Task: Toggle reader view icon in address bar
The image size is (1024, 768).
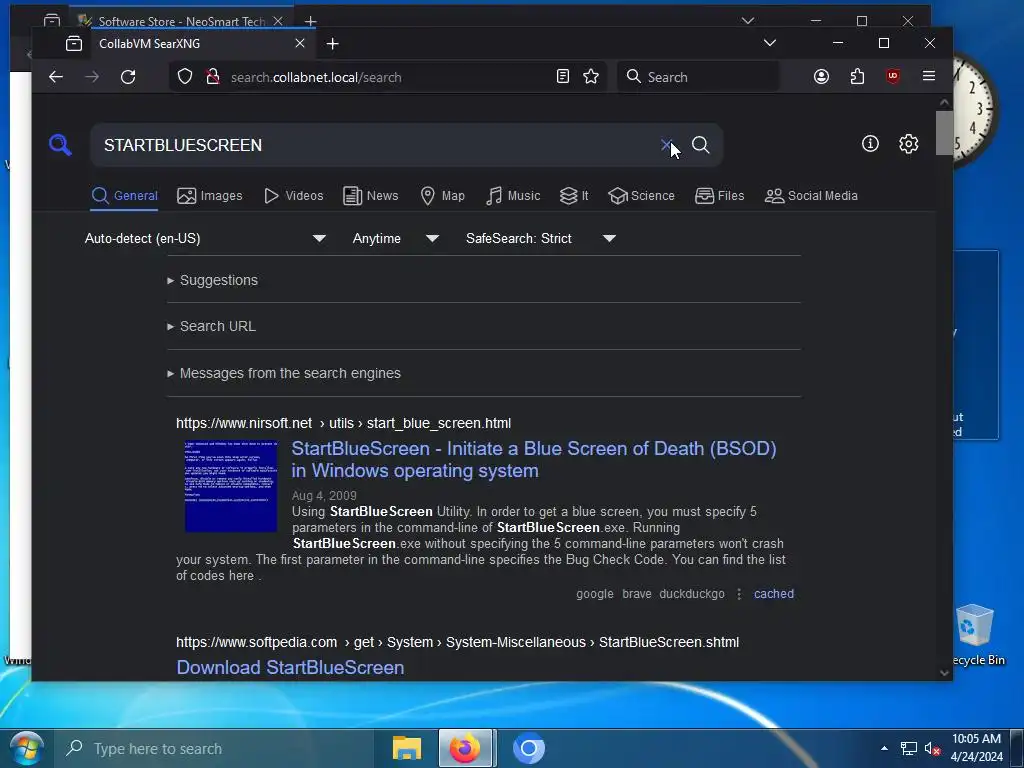Action: pyautogui.click(x=562, y=77)
